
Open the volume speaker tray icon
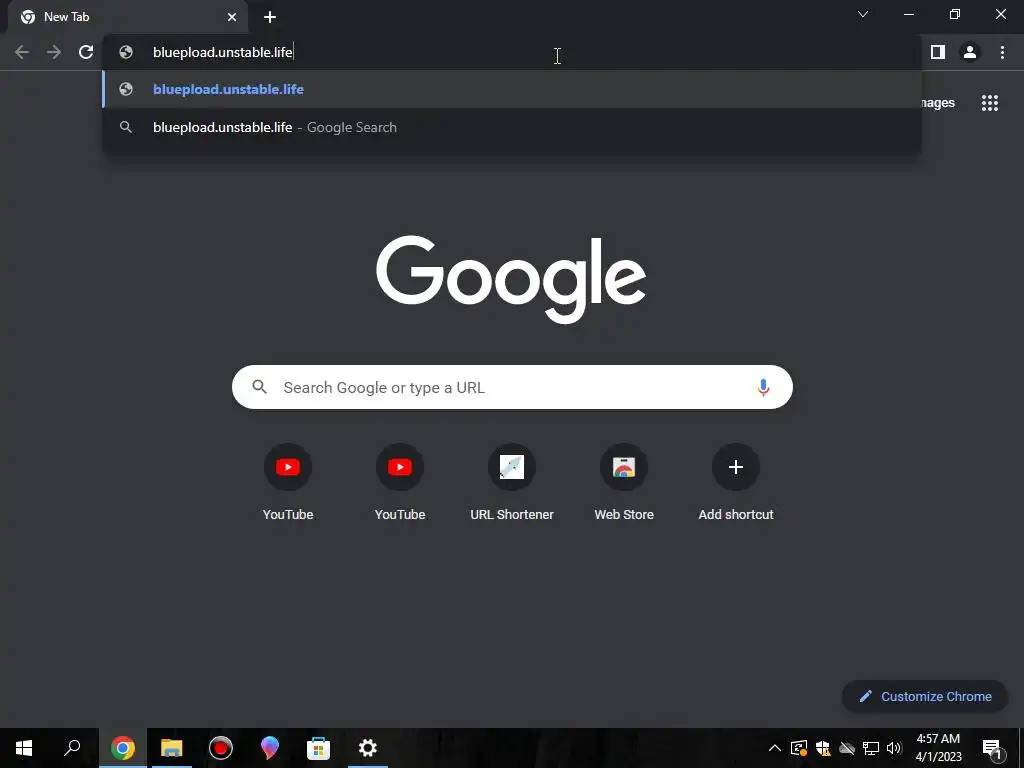(x=894, y=748)
